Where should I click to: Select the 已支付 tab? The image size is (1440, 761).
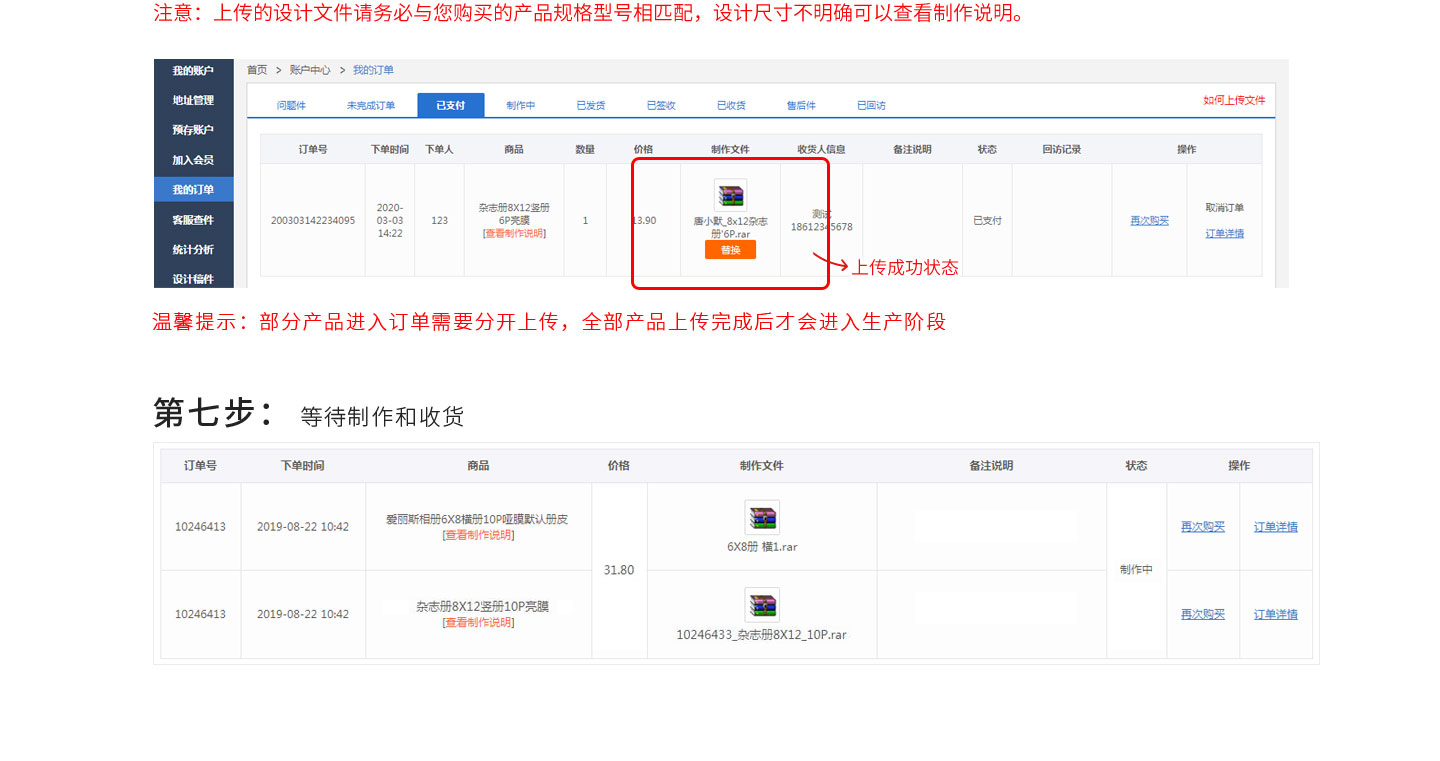tap(450, 105)
